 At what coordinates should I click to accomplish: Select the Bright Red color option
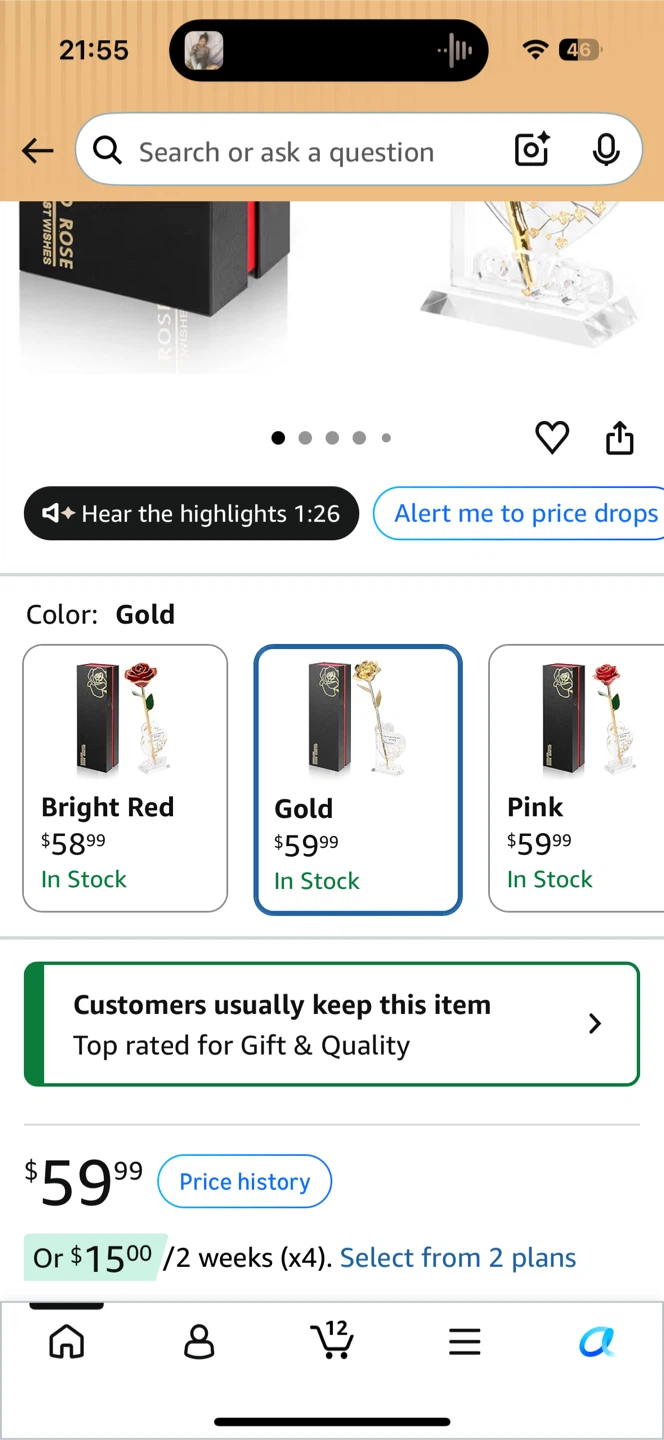tap(125, 778)
